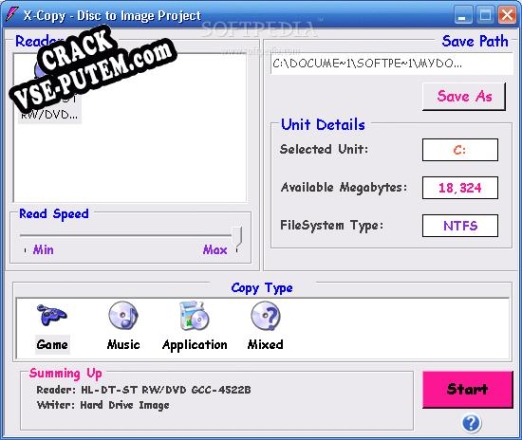The image size is (522, 440).
Task: Click the Application label text
Action: point(195,345)
